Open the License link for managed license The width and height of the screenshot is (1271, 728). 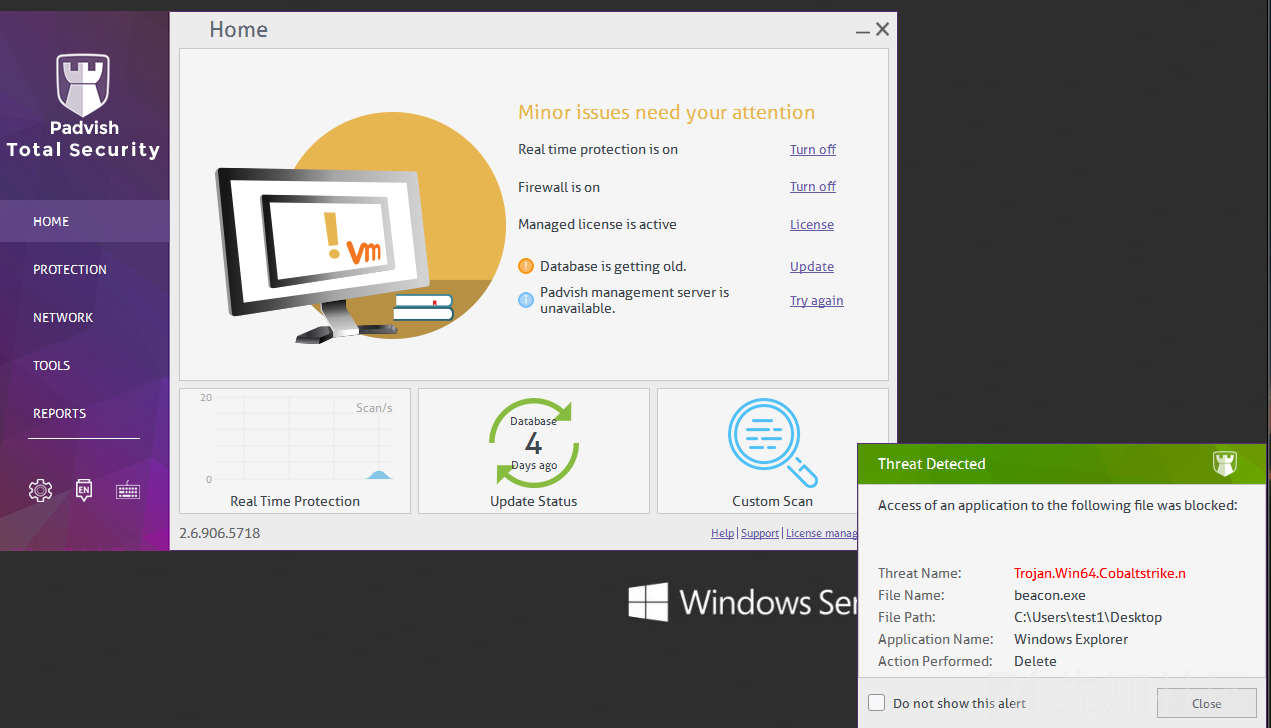(812, 224)
